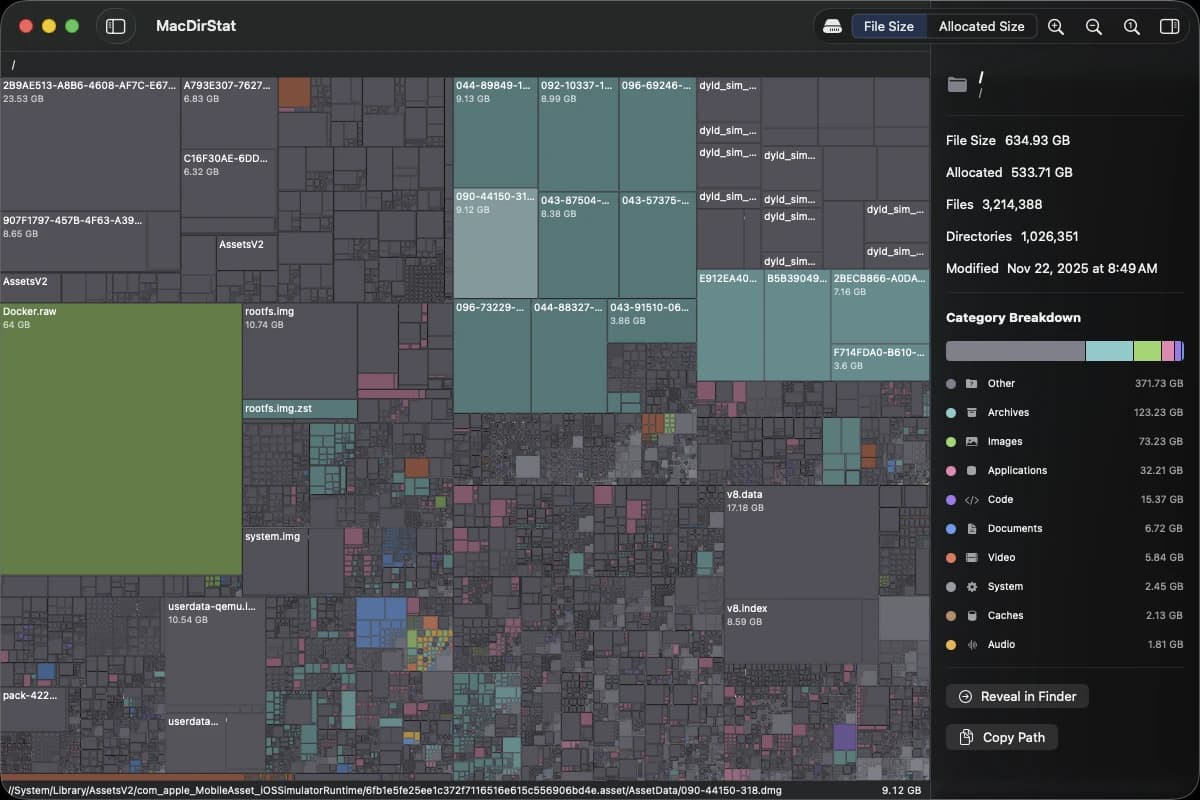The width and height of the screenshot is (1200, 800).
Task: Select the 092-10337 8.99 GB block
Action: click(578, 133)
